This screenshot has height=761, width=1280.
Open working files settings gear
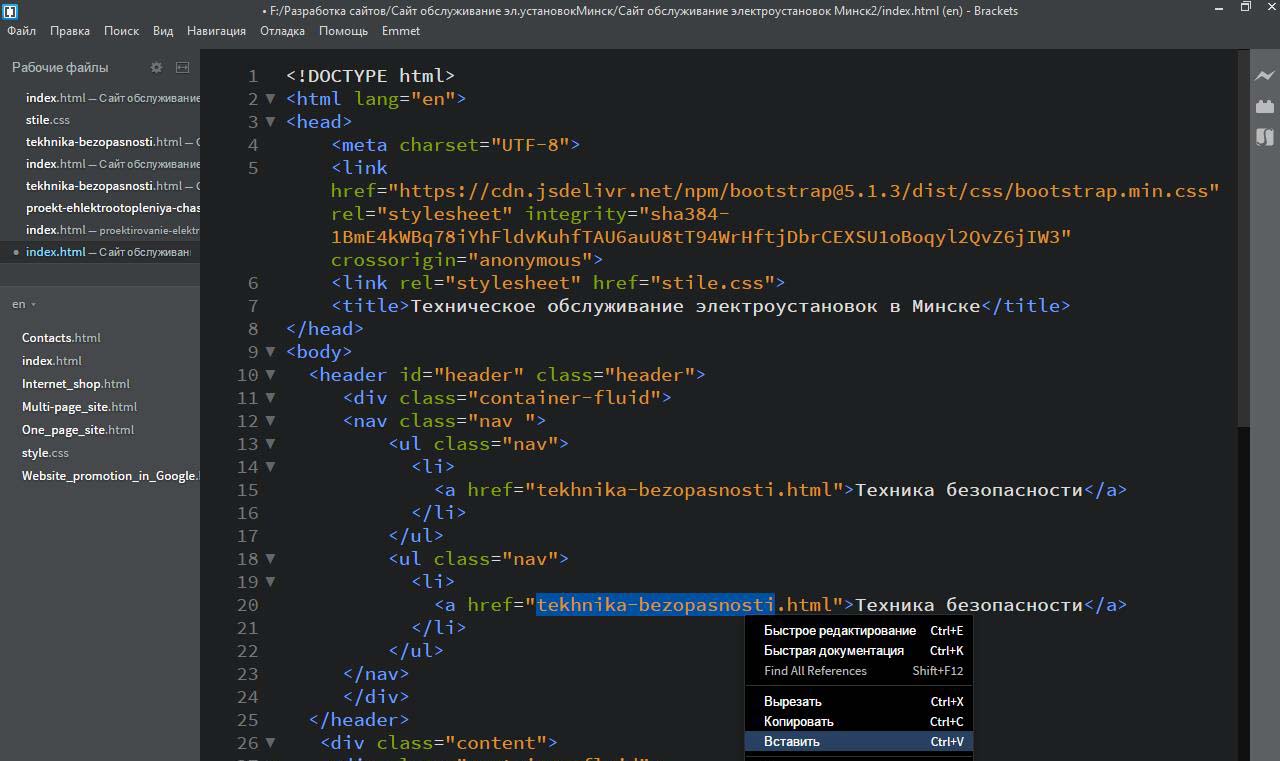(156, 68)
